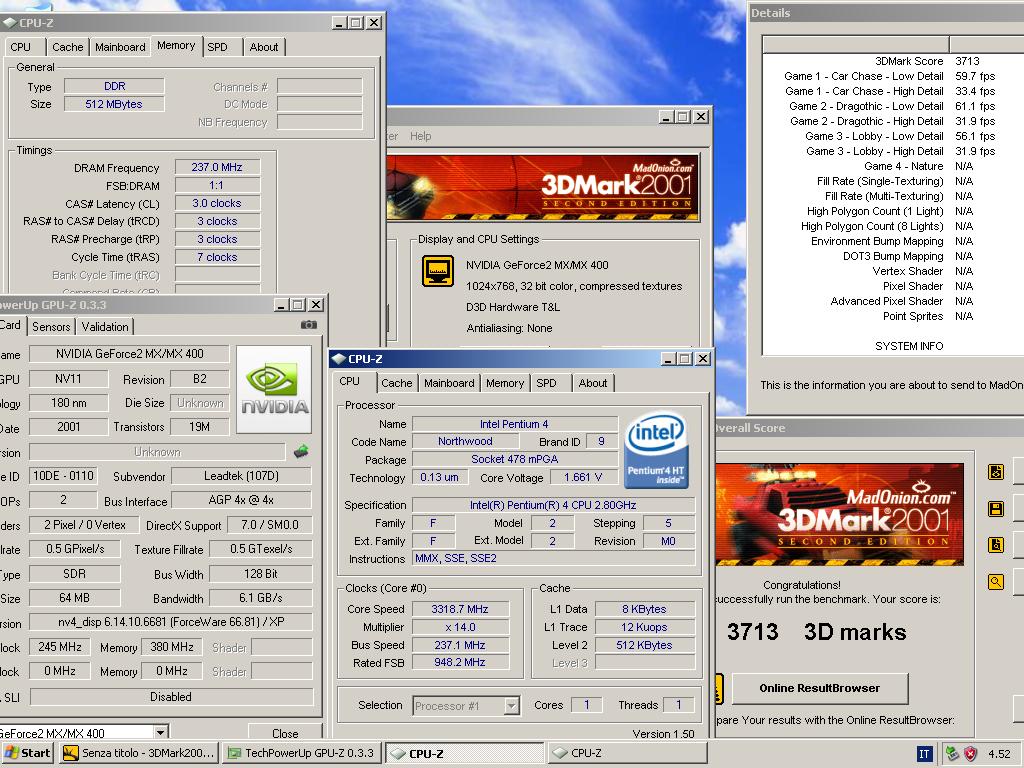Expand the Processor #1 selection dropdown
The image size is (1024, 768).
511,705
